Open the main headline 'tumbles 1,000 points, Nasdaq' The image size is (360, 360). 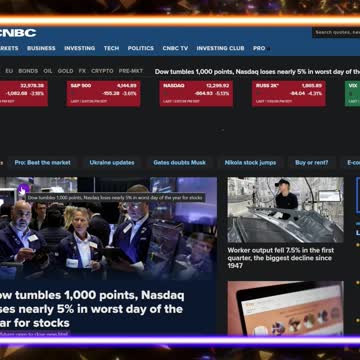point(92,309)
